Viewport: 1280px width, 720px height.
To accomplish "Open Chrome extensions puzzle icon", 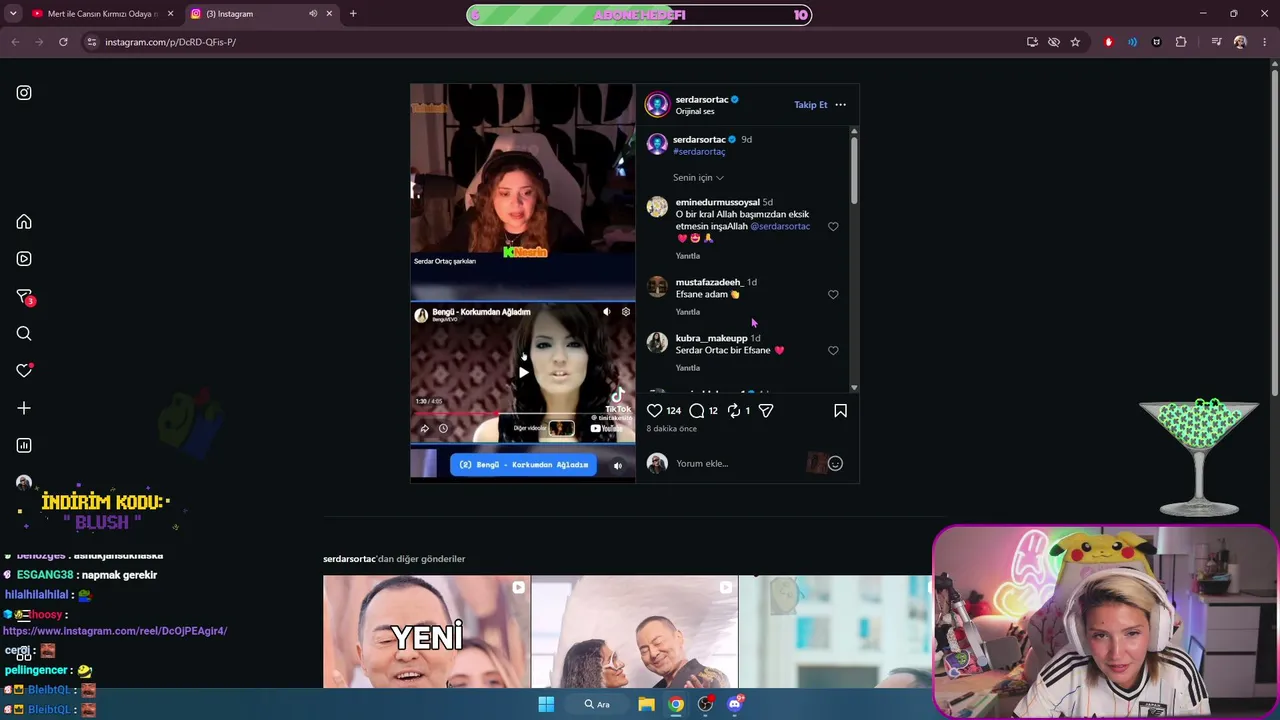I will [x=1181, y=42].
